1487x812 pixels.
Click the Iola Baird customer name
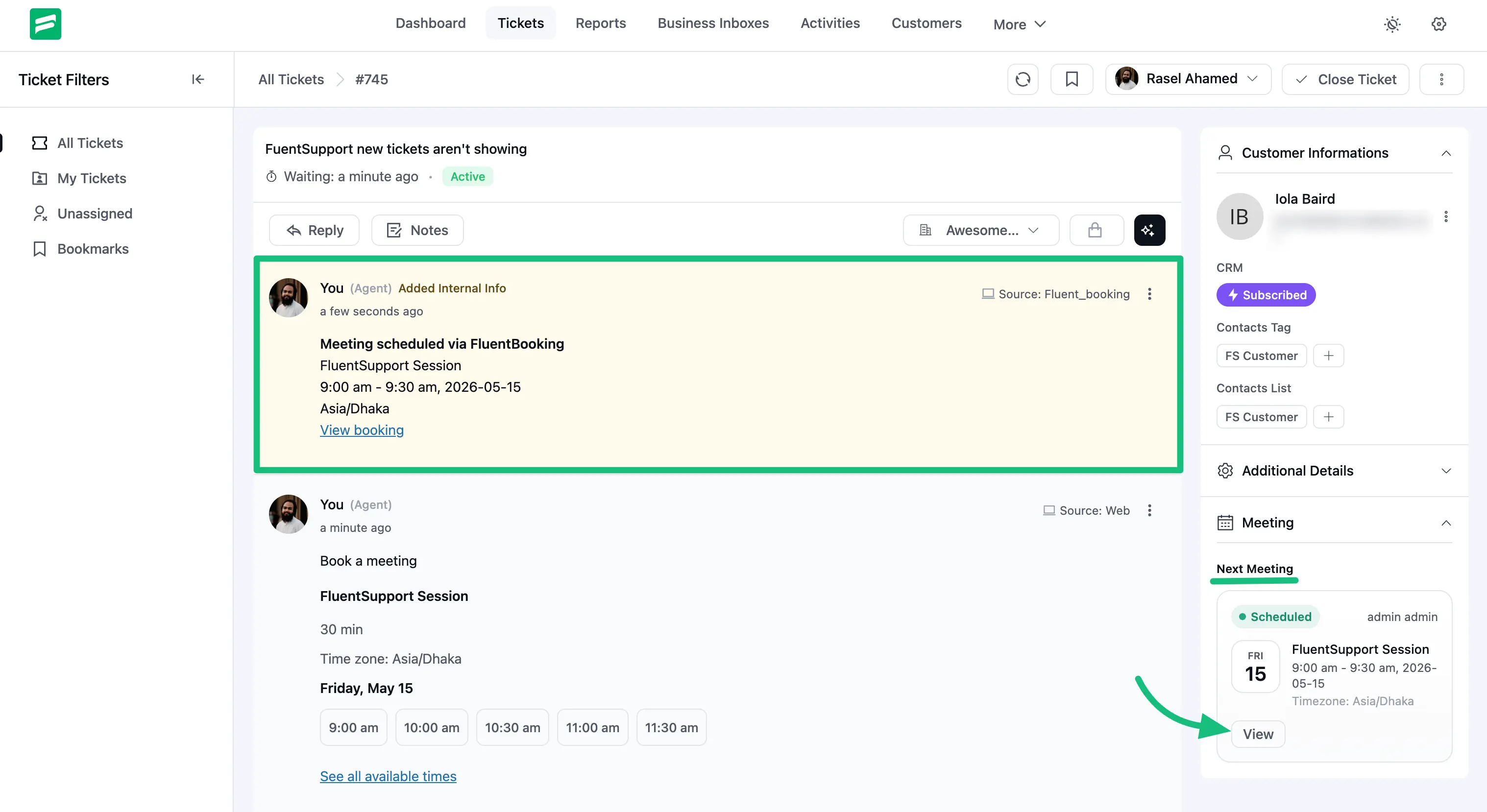[x=1305, y=199]
